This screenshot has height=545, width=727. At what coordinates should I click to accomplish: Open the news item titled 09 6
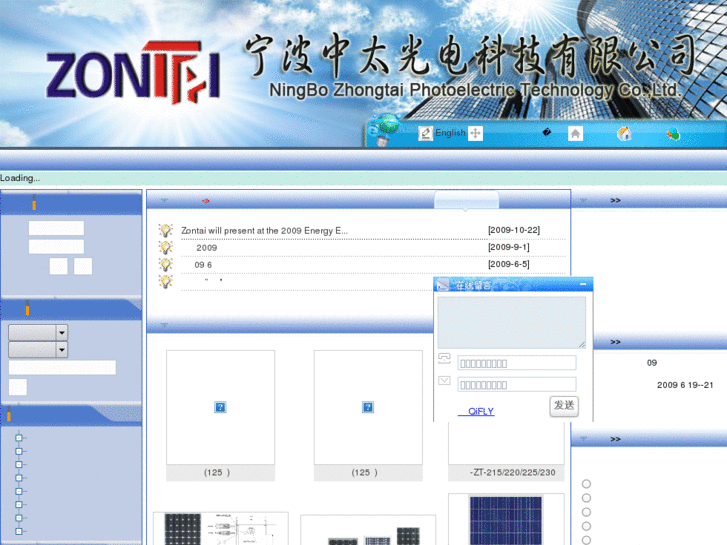[203, 265]
